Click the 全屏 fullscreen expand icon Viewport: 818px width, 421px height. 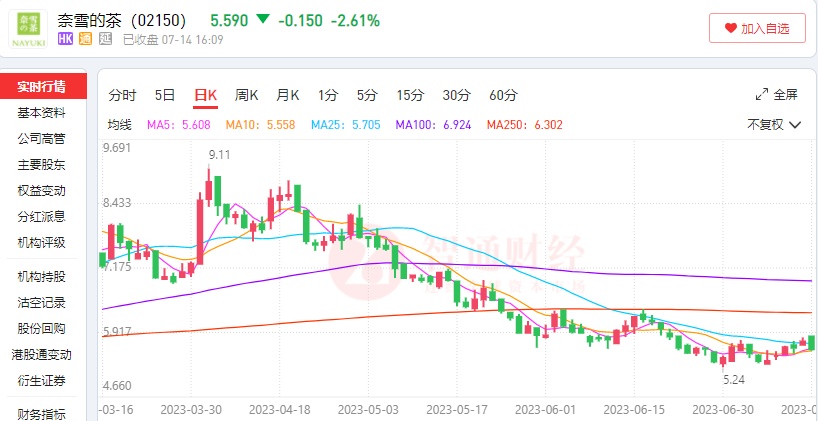(762, 95)
